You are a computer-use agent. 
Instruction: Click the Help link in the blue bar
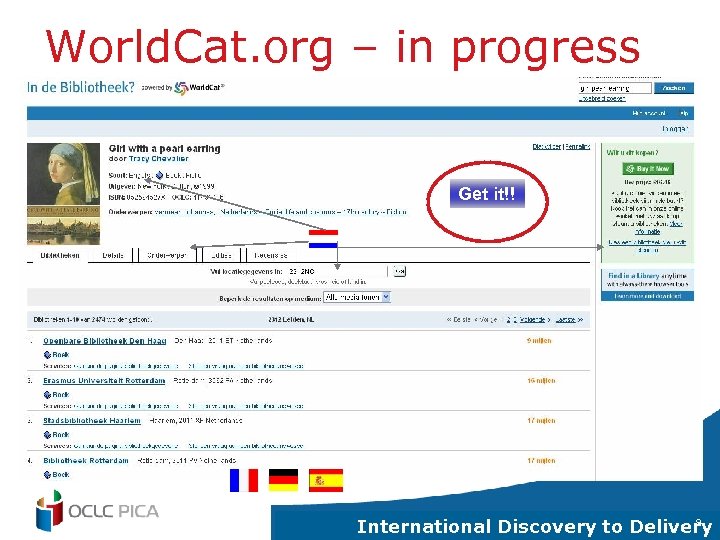pyautogui.click(x=684, y=113)
